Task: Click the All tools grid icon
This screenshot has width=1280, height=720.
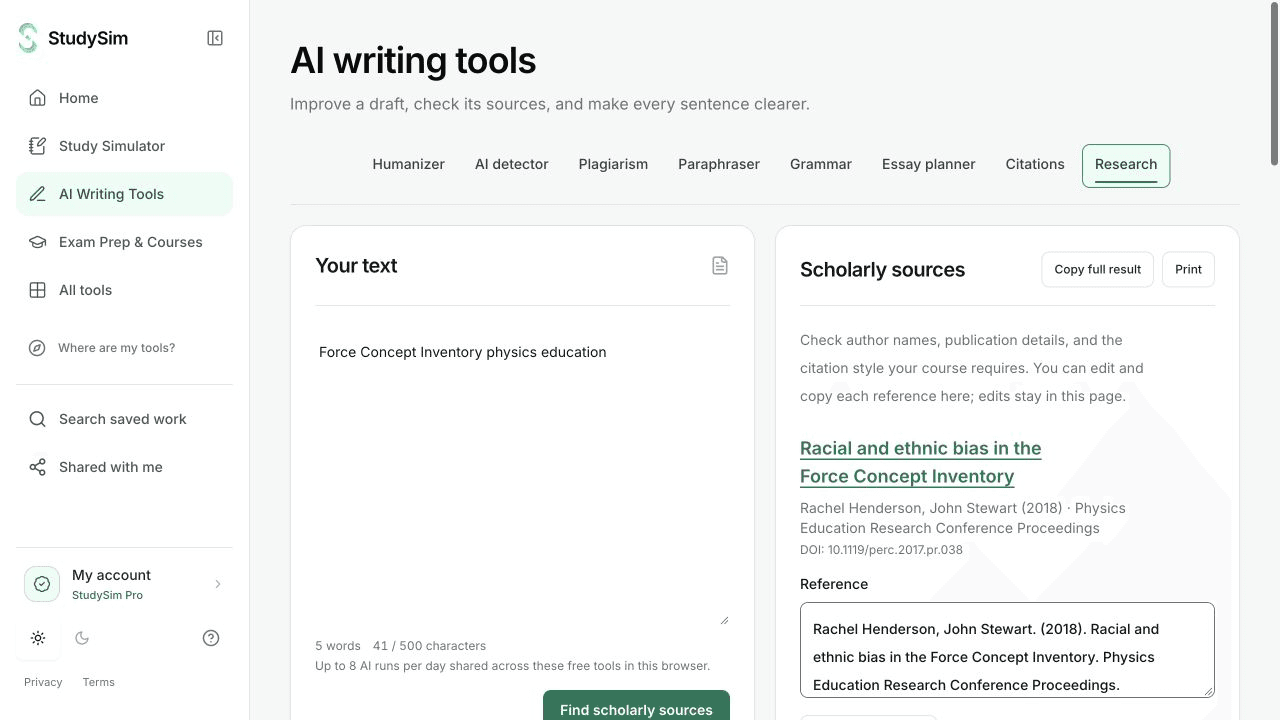Action: (x=37, y=290)
